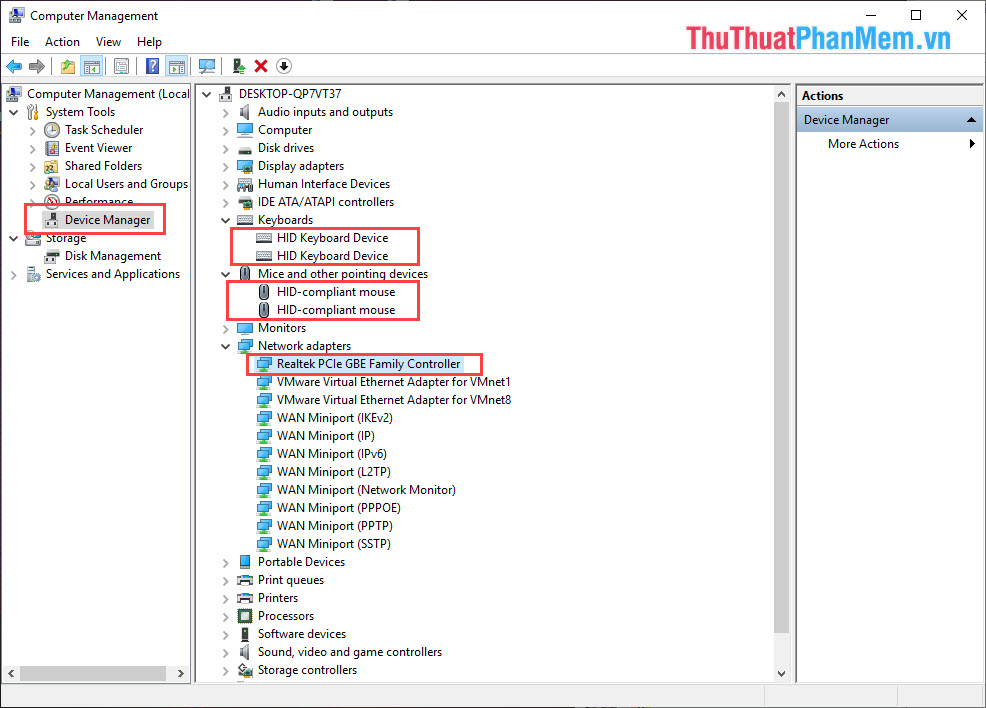
Task: Click the Scan for hardware changes icon
Action: point(207,66)
